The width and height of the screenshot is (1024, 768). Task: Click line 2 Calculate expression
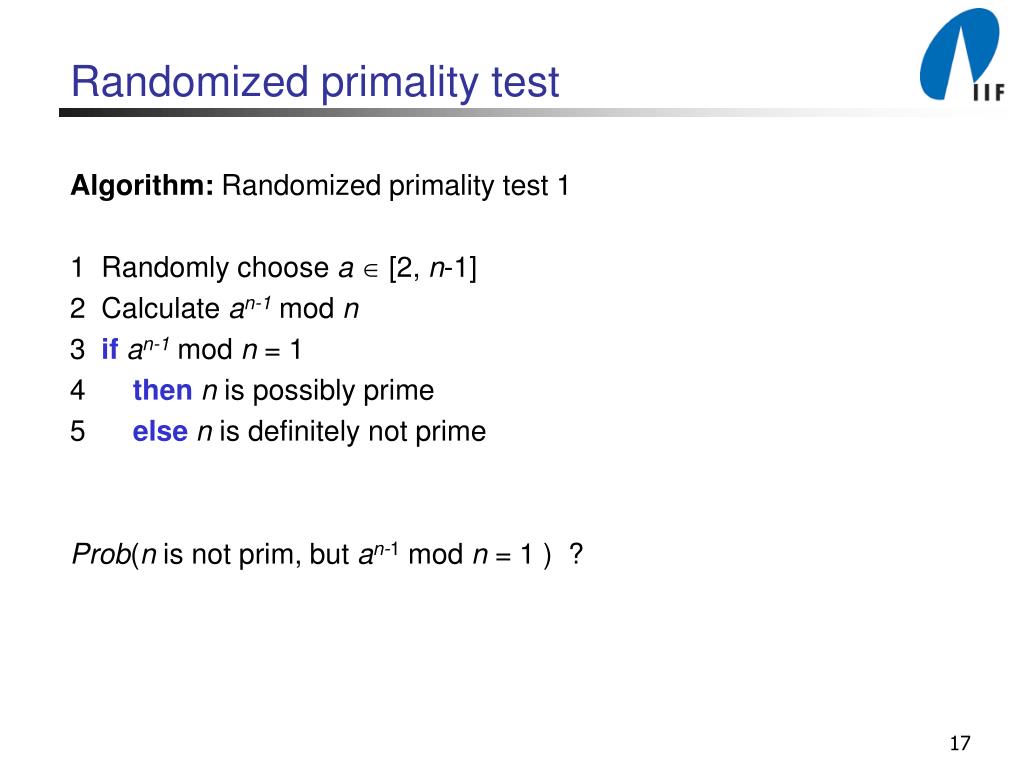[x=230, y=308]
